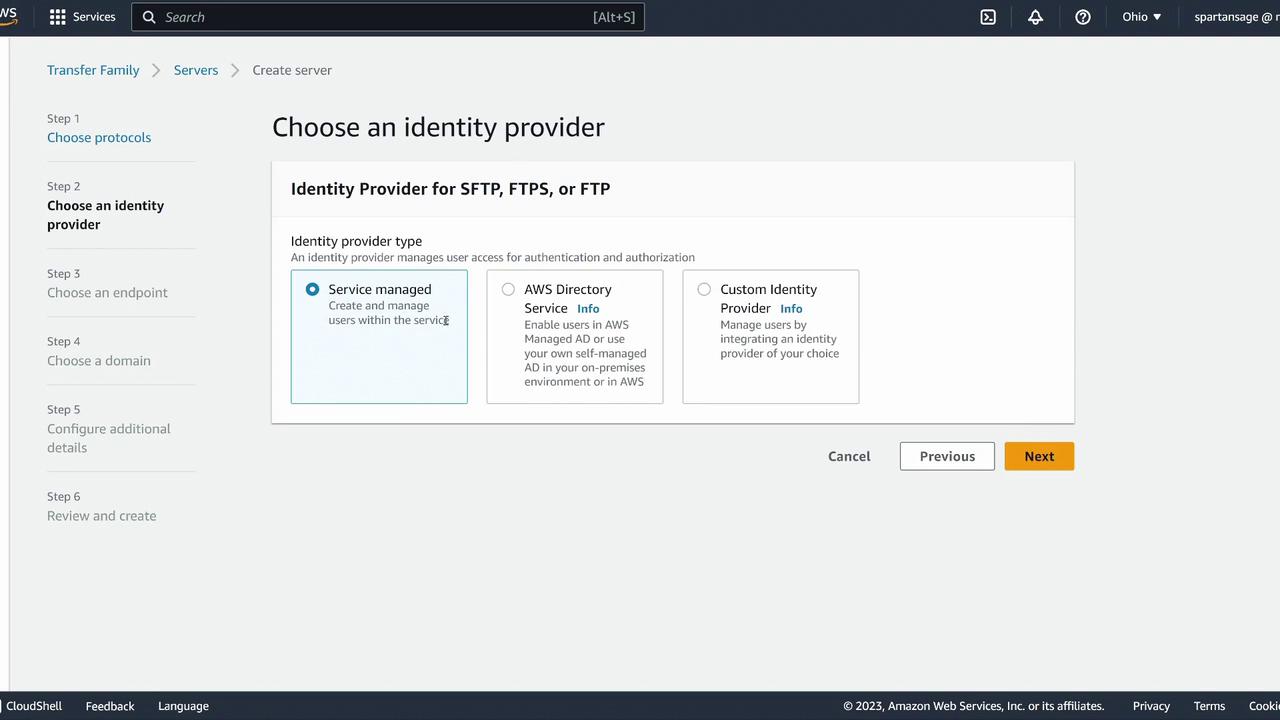The height and width of the screenshot is (720, 1280).
Task: Open Info link for AWS Directory Service
Action: [588, 309]
